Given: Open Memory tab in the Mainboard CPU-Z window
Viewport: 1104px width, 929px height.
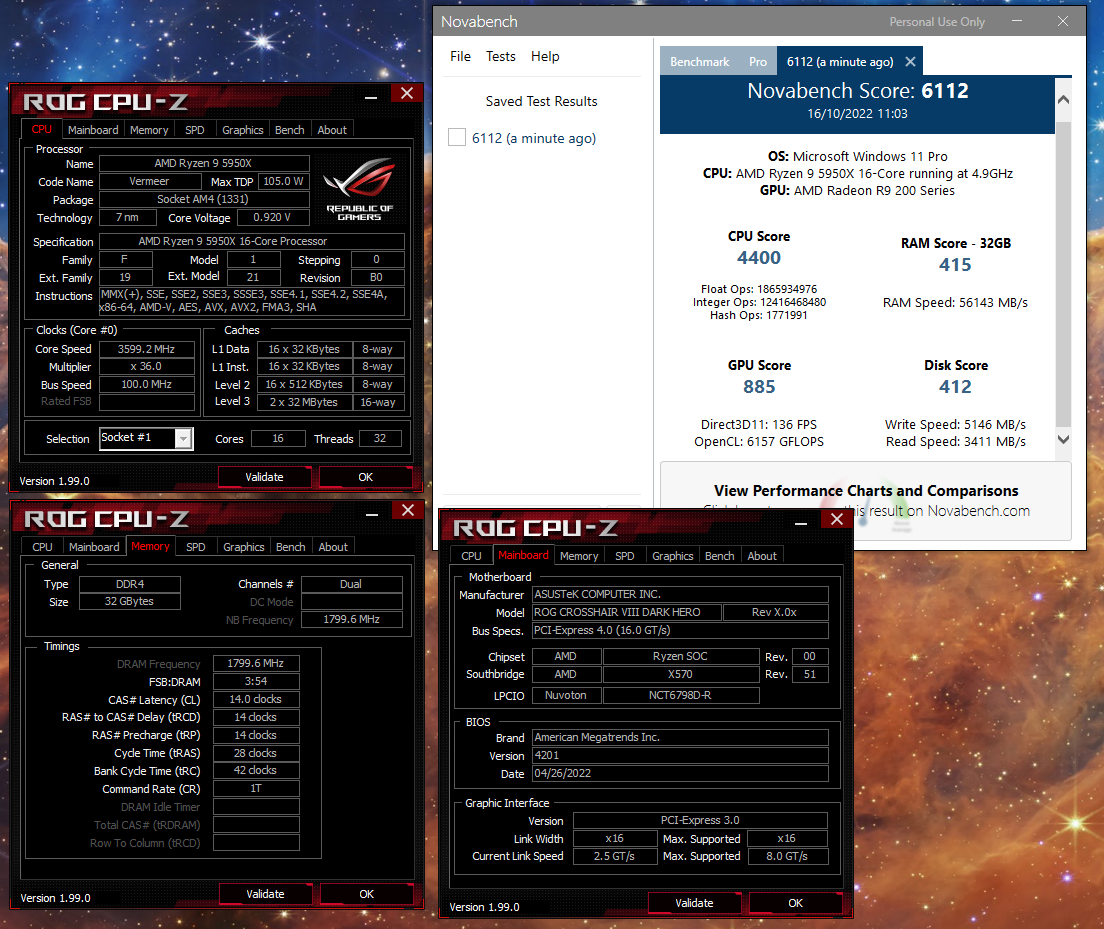Looking at the screenshot, I should [x=579, y=556].
